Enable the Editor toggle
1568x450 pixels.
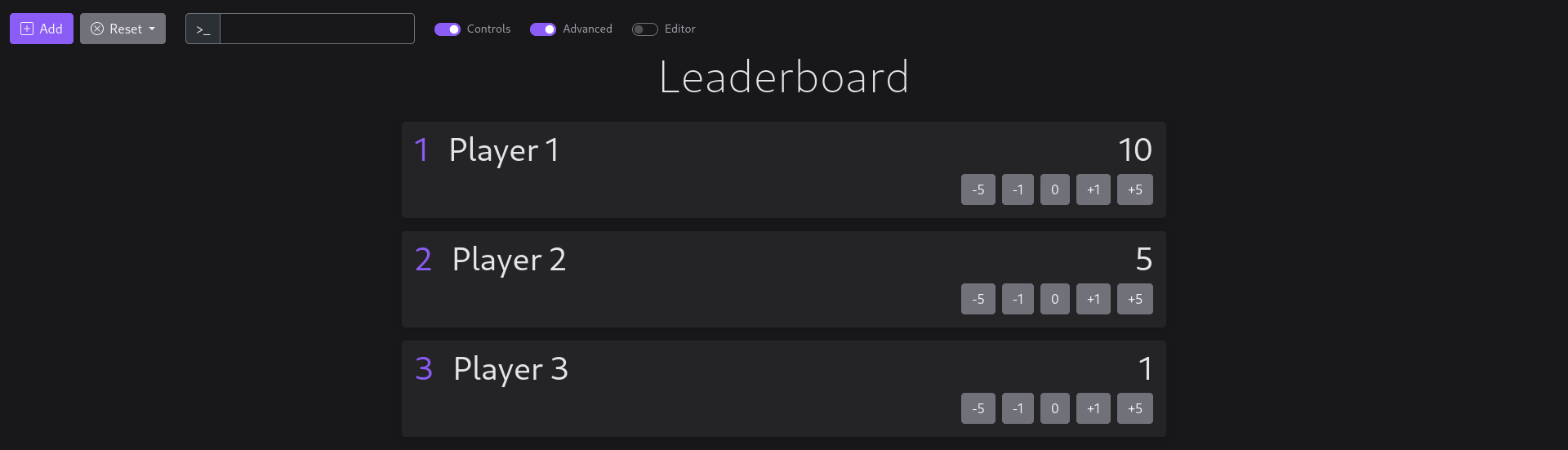(x=645, y=29)
